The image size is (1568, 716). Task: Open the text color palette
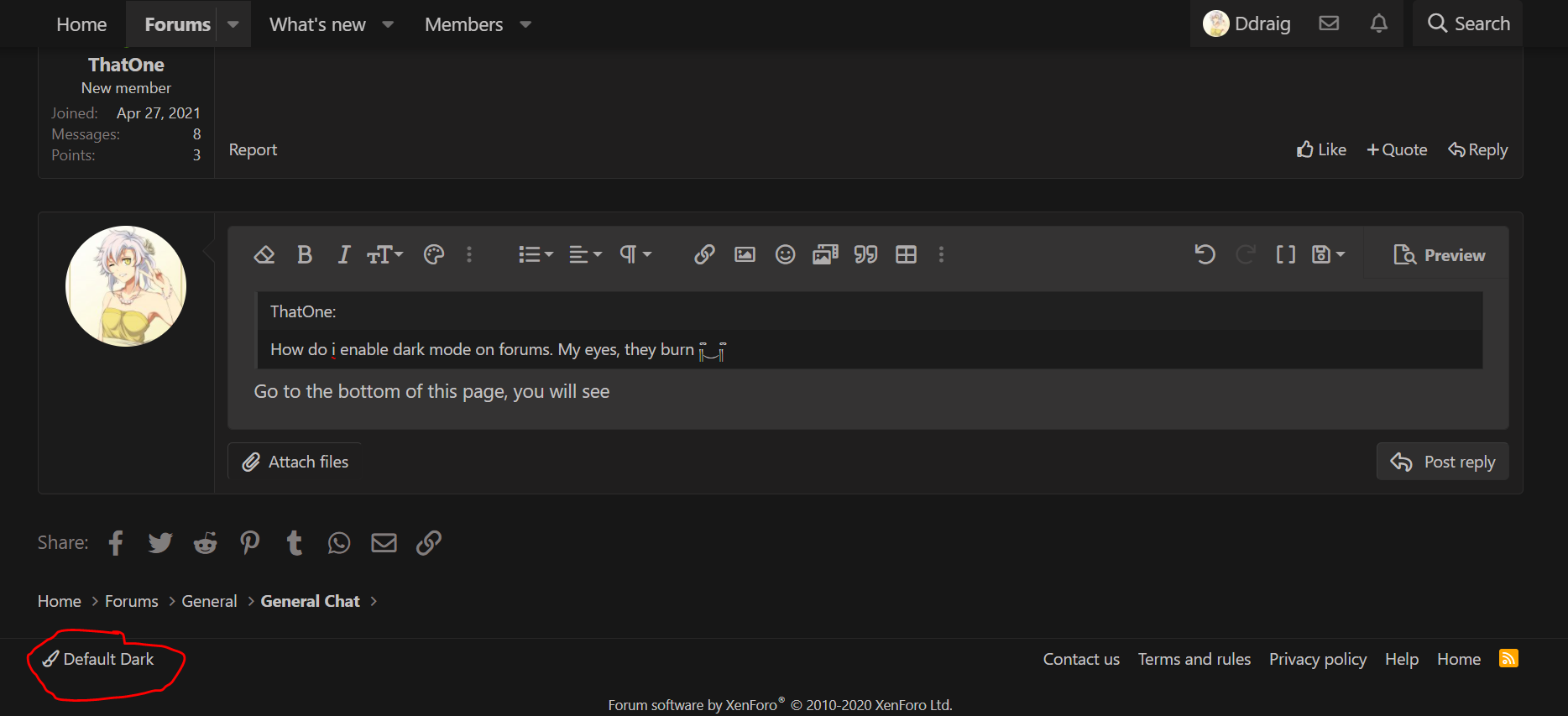click(434, 254)
